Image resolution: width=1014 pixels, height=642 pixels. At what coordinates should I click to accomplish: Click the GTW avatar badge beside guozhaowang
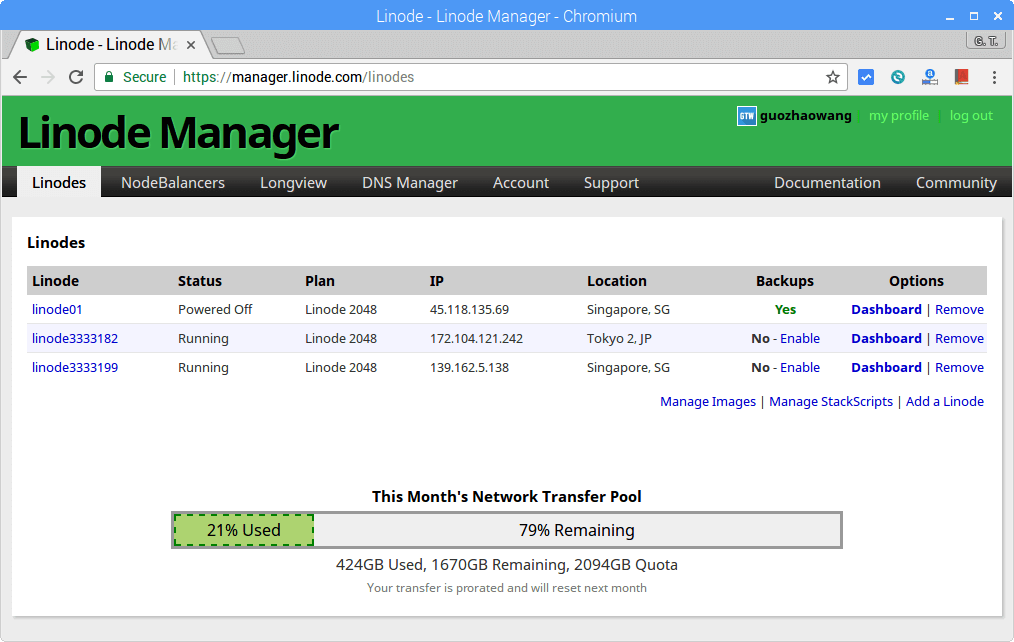point(746,116)
